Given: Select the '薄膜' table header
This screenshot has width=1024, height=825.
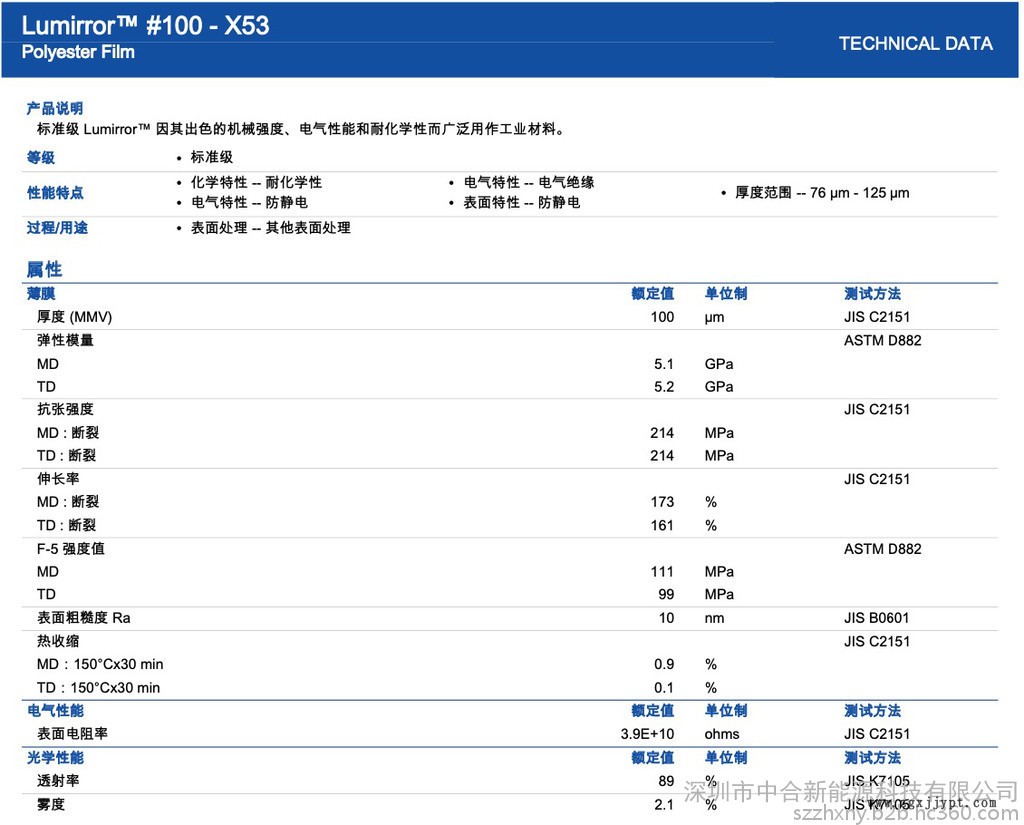Looking at the screenshot, I should tap(40, 294).
